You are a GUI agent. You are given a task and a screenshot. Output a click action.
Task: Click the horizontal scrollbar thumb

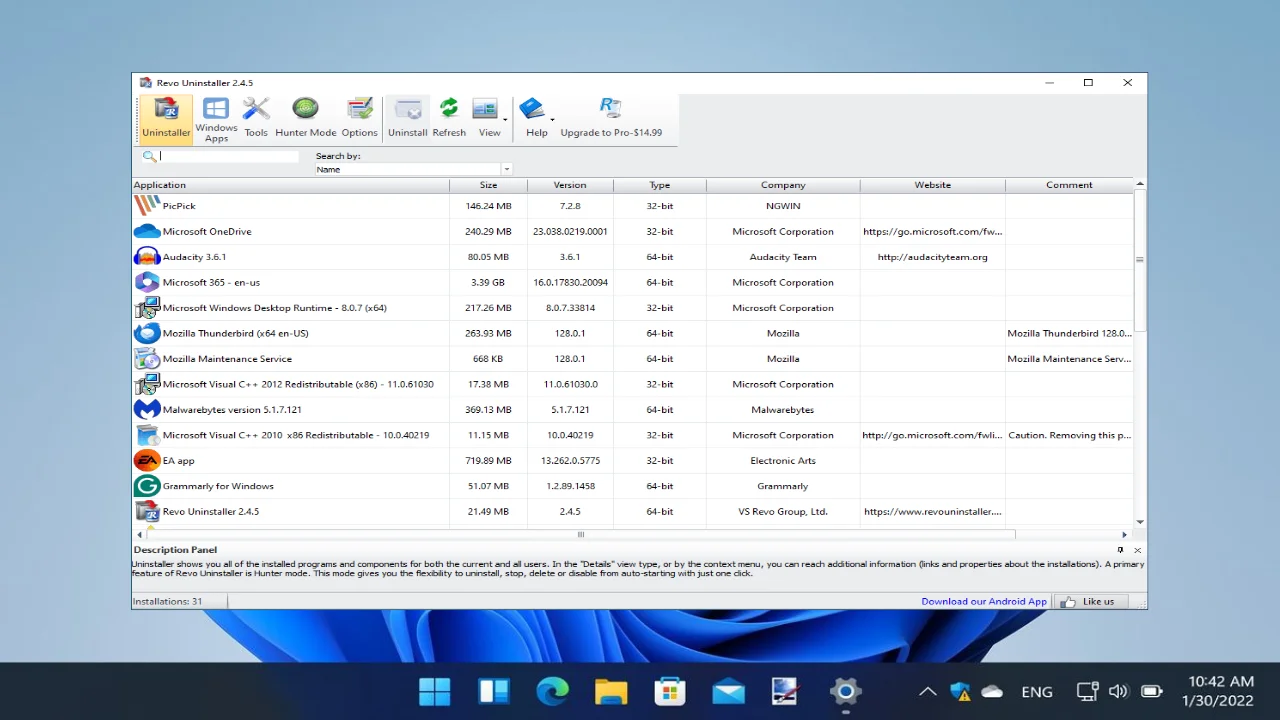pos(581,534)
